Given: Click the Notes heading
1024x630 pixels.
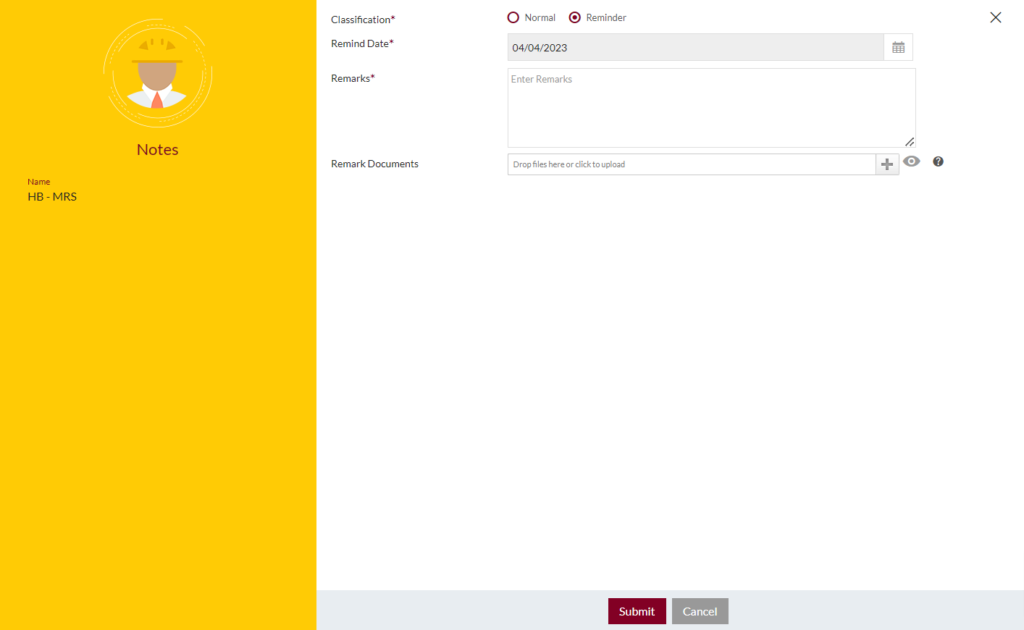Looking at the screenshot, I should tap(157, 150).
